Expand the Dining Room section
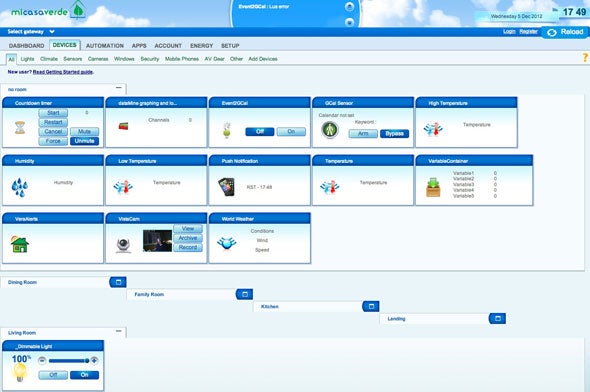 point(118,282)
